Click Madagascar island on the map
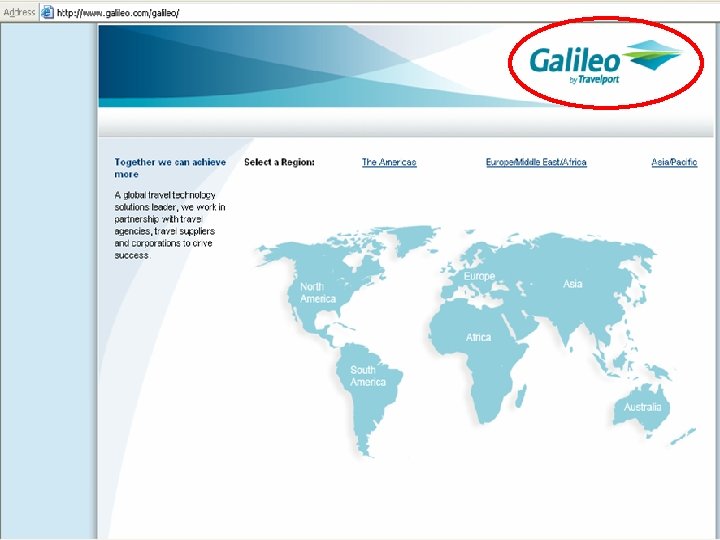This screenshot has width=720, height=540. (521, 396)
